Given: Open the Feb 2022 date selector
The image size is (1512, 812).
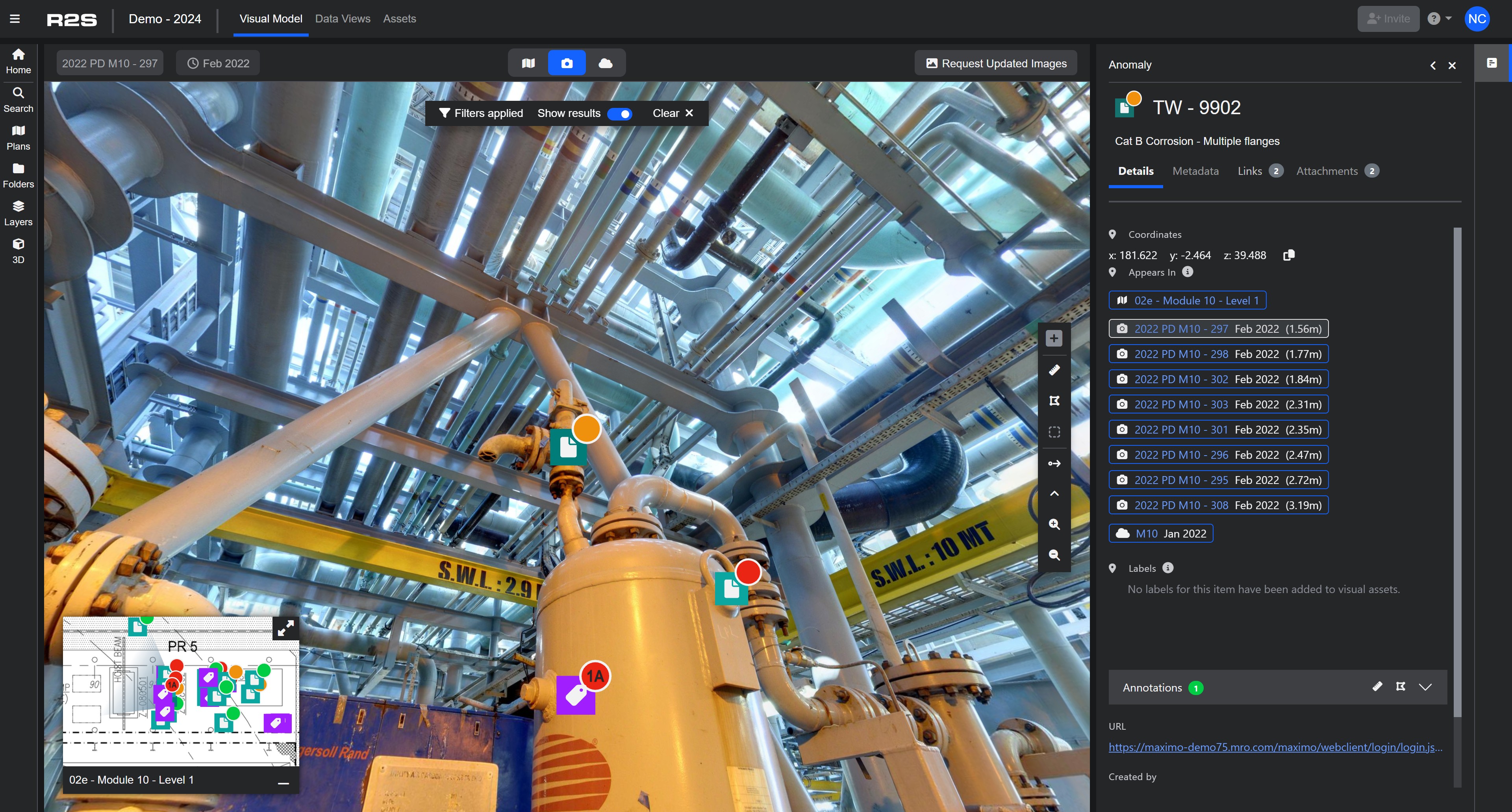Looking at the screenshot, I should point(218,63).
